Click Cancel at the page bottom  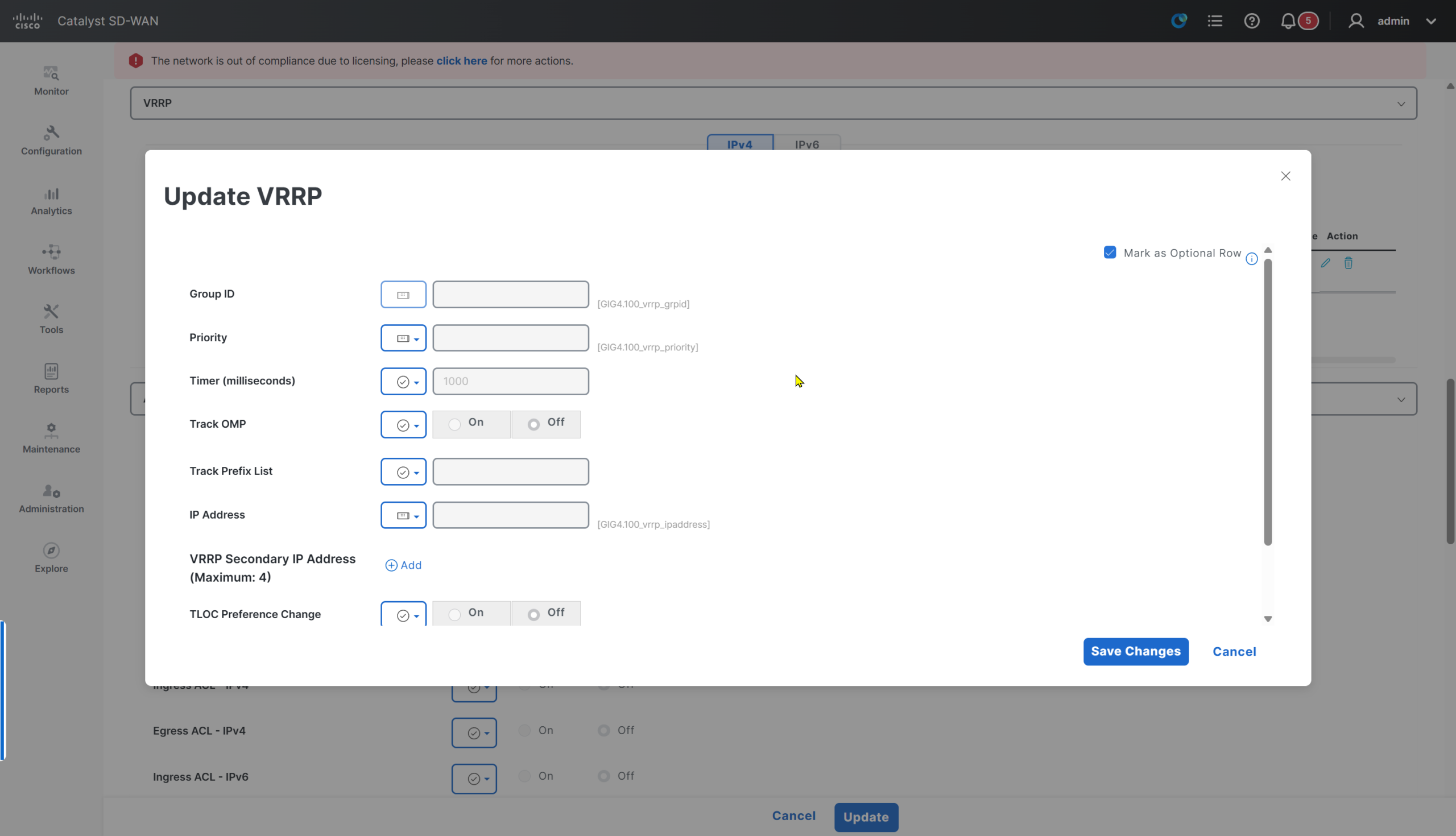(793, 816)
